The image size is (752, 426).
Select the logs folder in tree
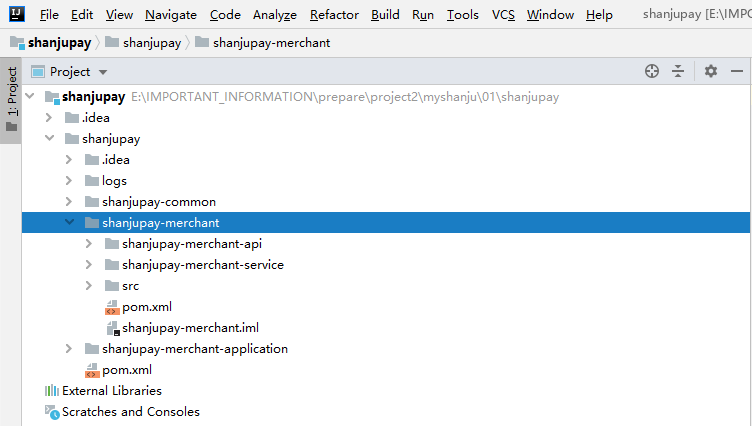click(114, 181)
